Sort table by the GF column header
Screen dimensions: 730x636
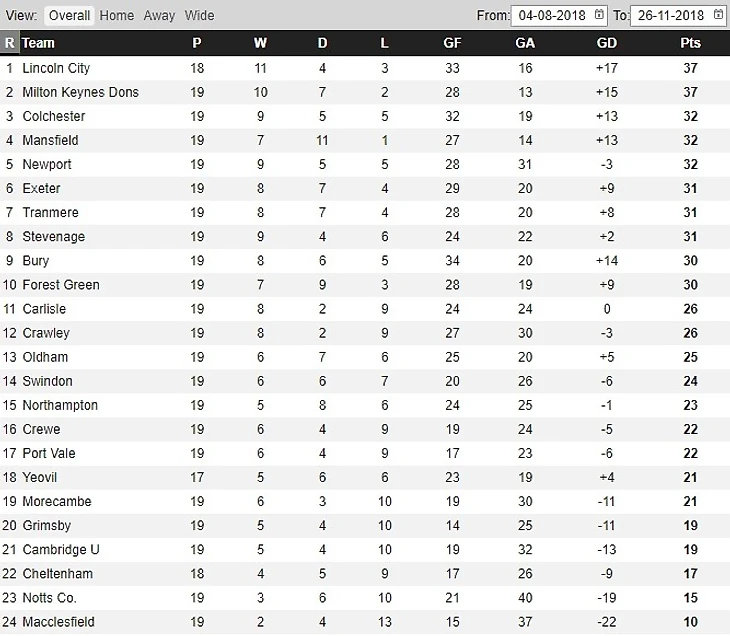pyautogui.click(x=452, y=43)
